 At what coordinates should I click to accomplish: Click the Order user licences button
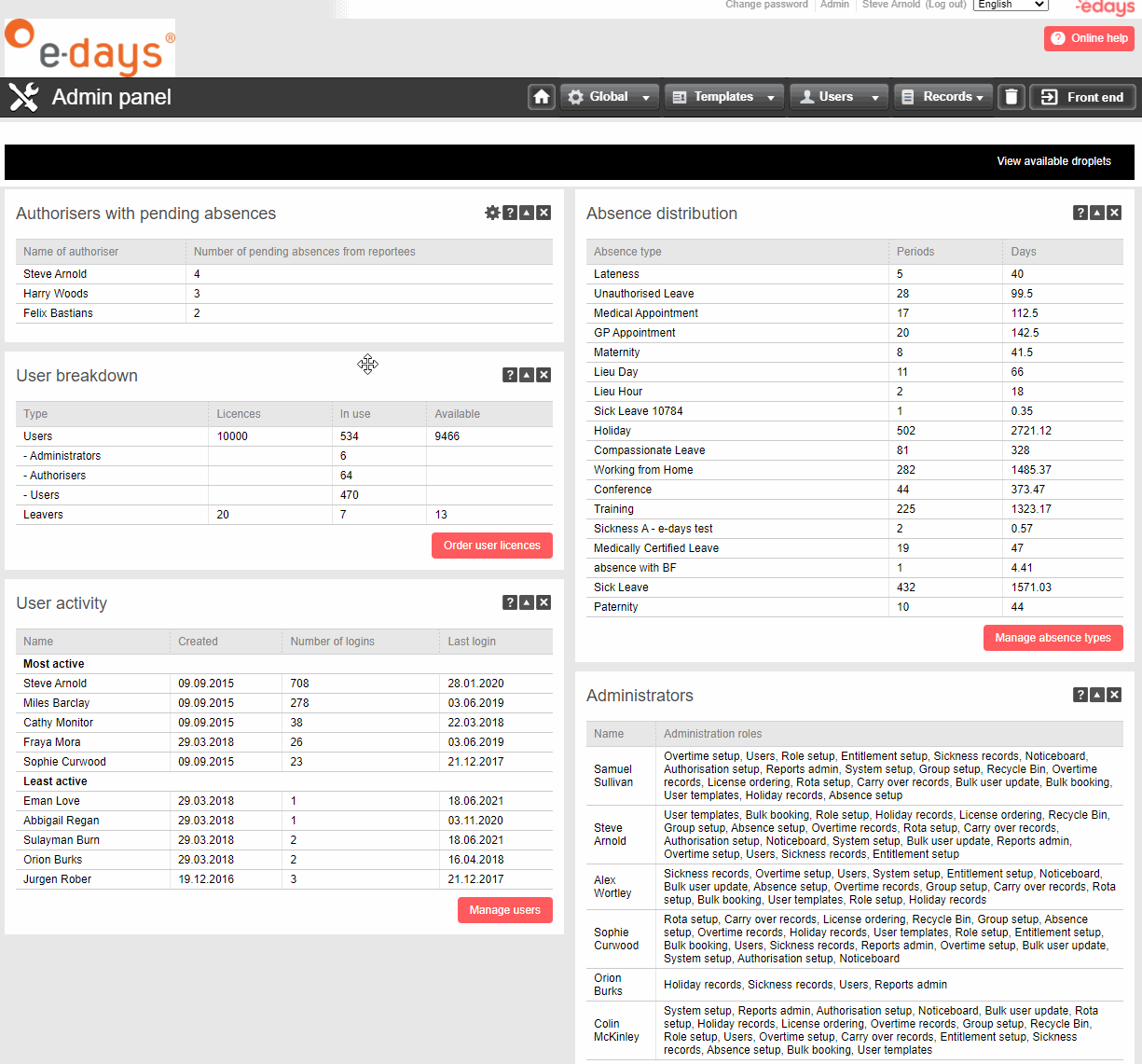click(x=491, y=546)
